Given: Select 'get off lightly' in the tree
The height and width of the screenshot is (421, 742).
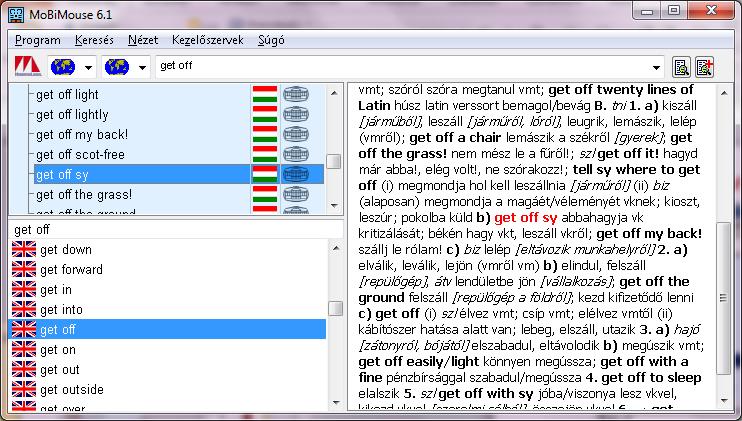Looking at the screenshot, I should pyautogui.click(x=72, y=115).
